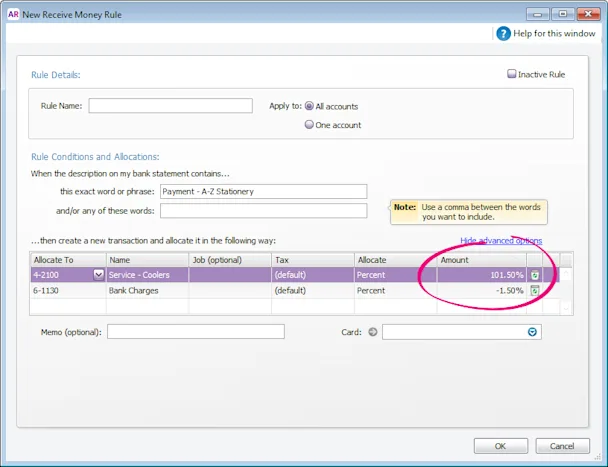
Task: Click the (default) tax cell for Bank Charges
Action: [313, 291]
